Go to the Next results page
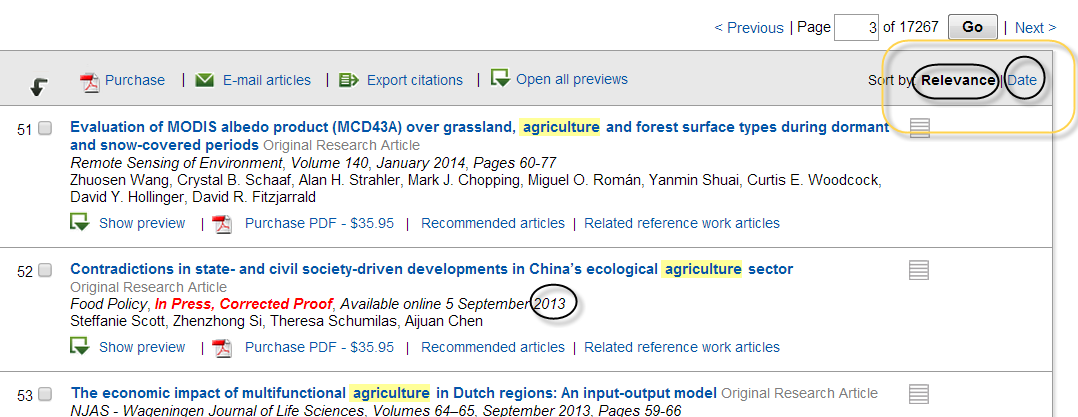The width and height of the screenshot is (1078, 417). click(1035, 28)
